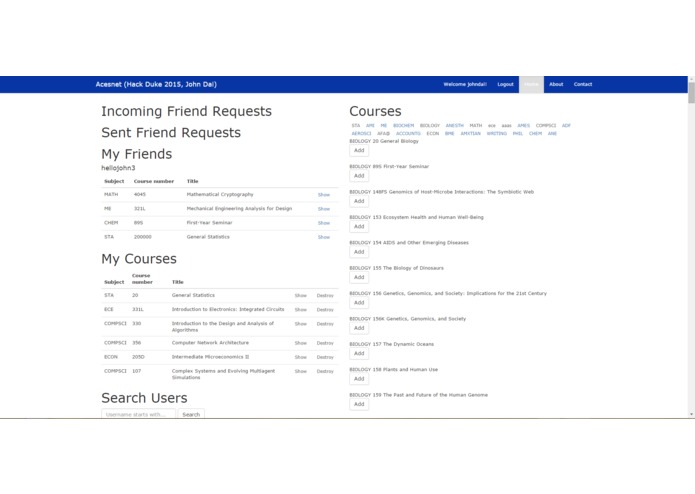Show my ECON 205D Intermediate Microeconomics II
The image size is (695, 494).
coord(301,357)
